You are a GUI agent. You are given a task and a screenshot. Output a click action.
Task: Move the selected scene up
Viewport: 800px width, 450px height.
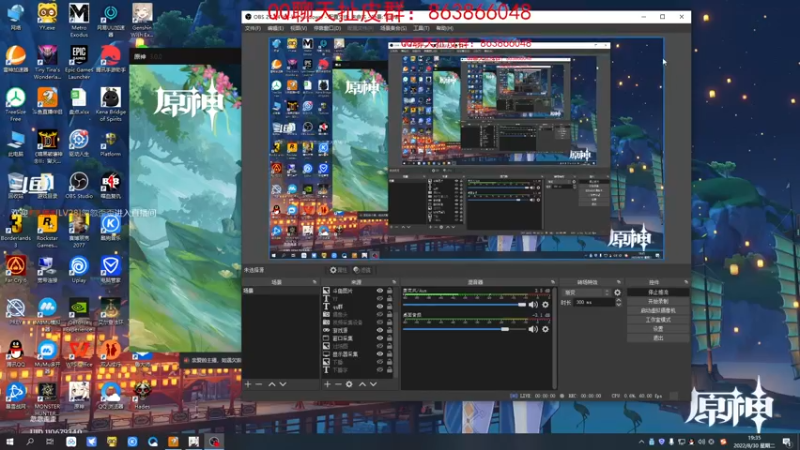(272, 384)
